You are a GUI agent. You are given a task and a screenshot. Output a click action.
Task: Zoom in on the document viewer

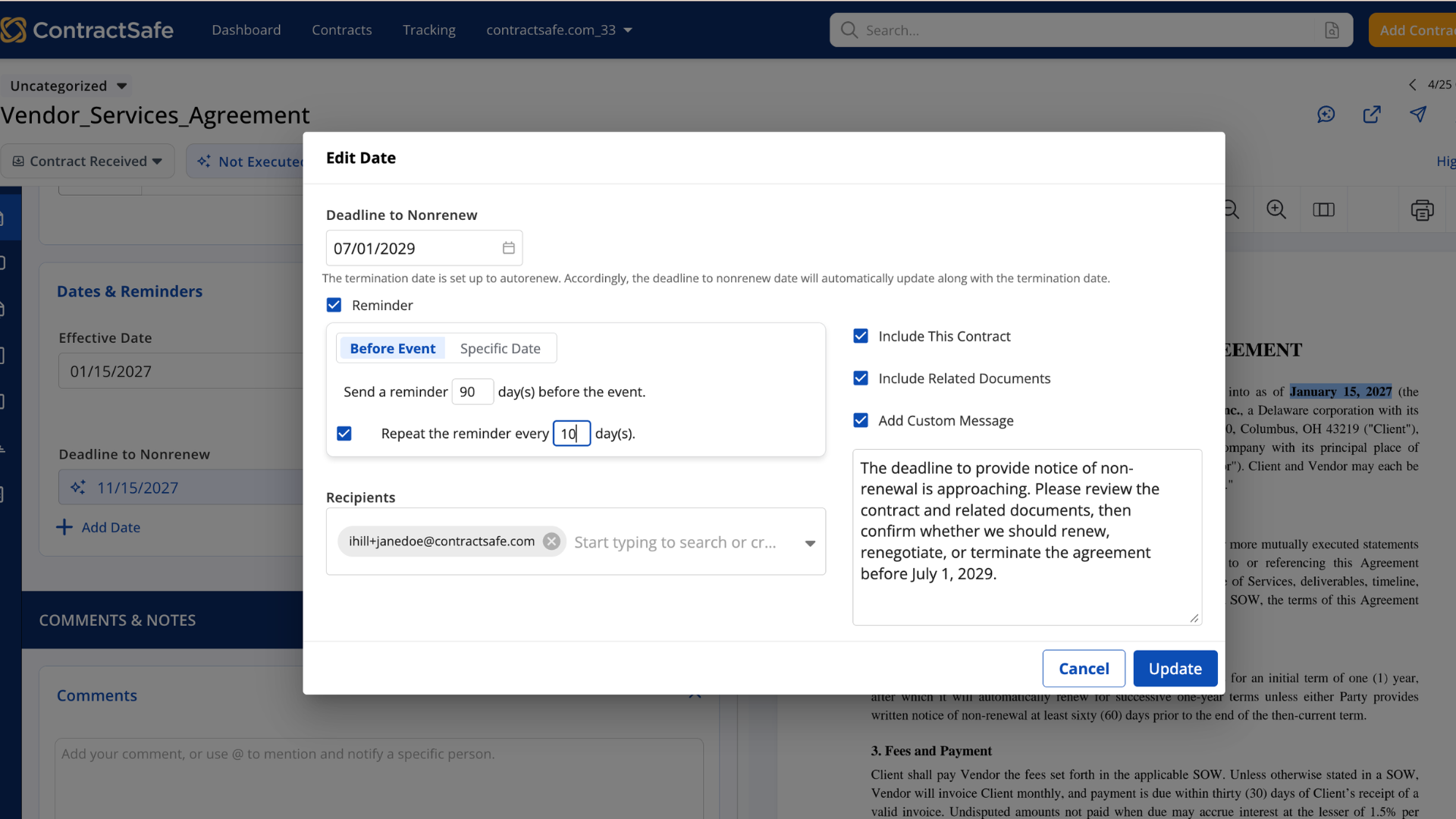1276,210
